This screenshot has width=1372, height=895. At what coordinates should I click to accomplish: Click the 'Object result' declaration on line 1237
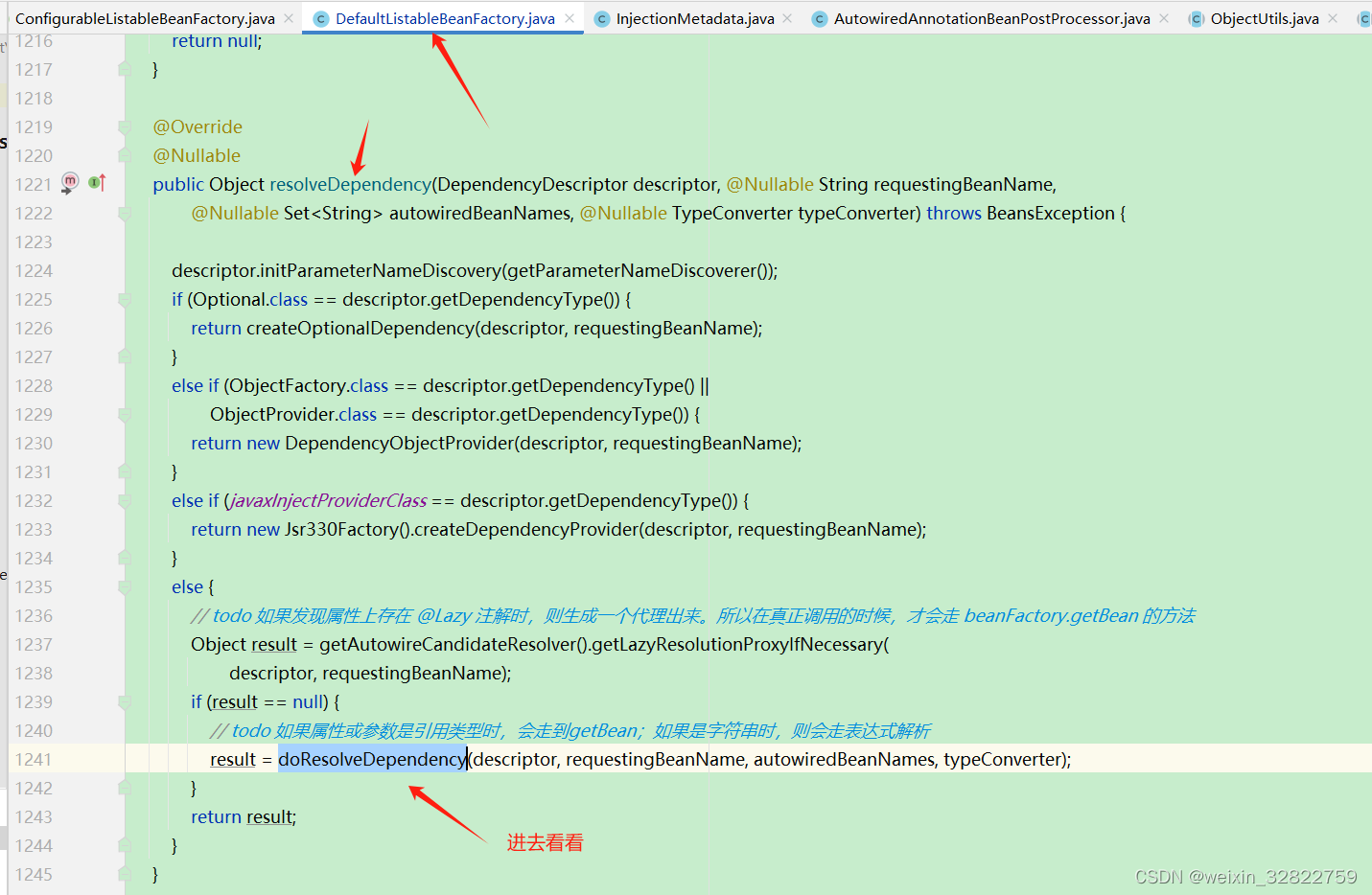click(x=244, y=644)
